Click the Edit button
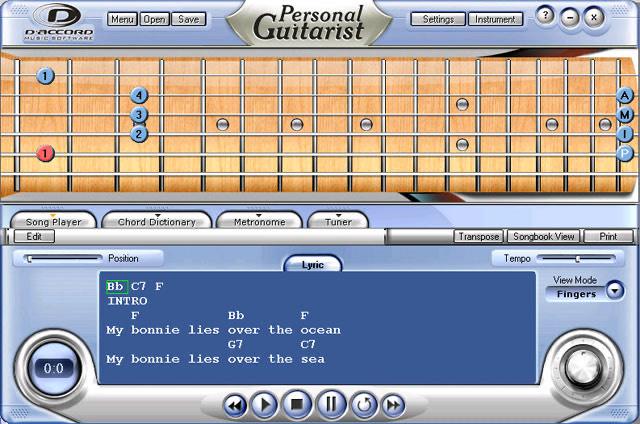The image size is (640, 424). [x=34, y=236]
